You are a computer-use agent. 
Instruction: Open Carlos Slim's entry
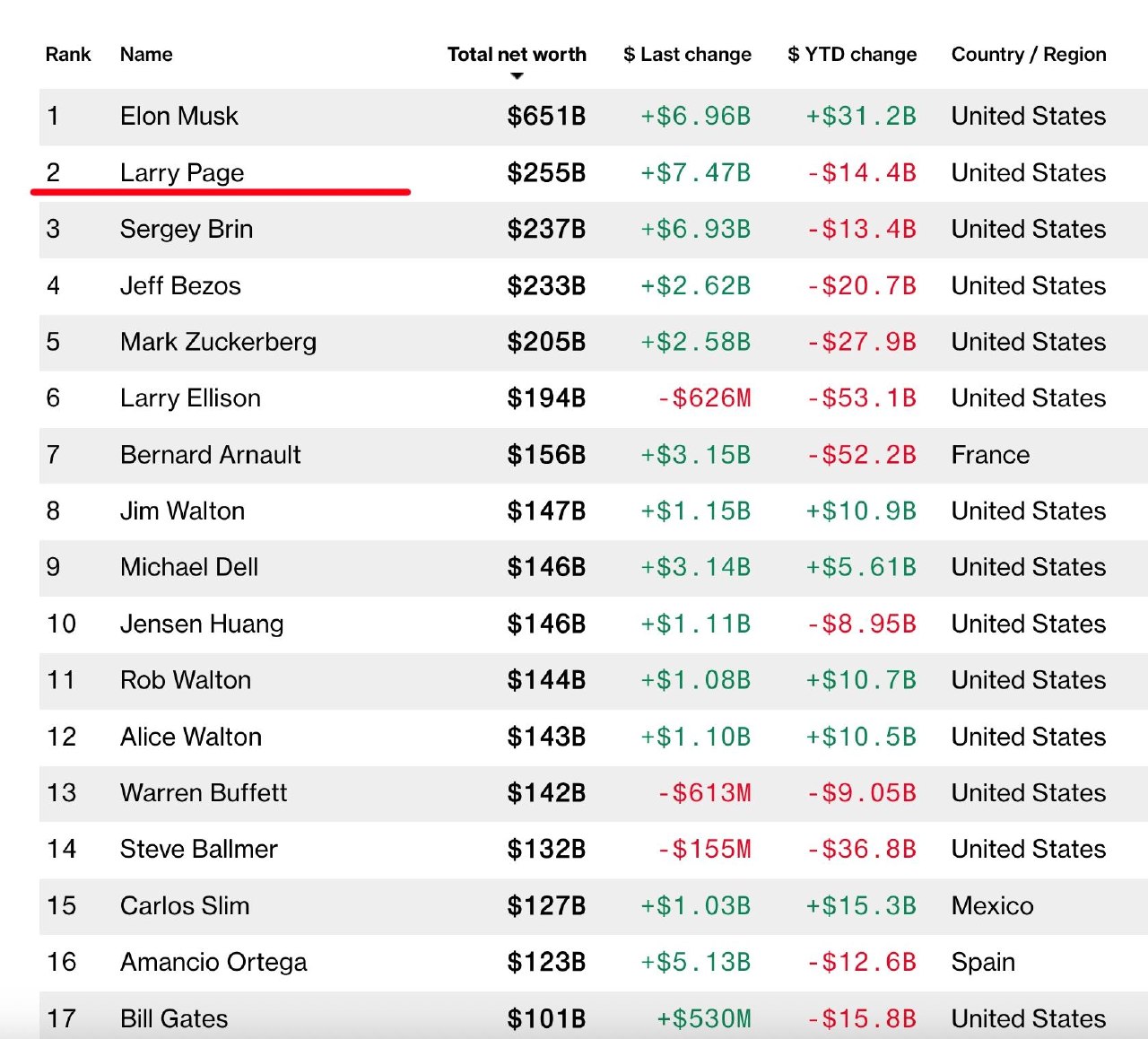185,905
